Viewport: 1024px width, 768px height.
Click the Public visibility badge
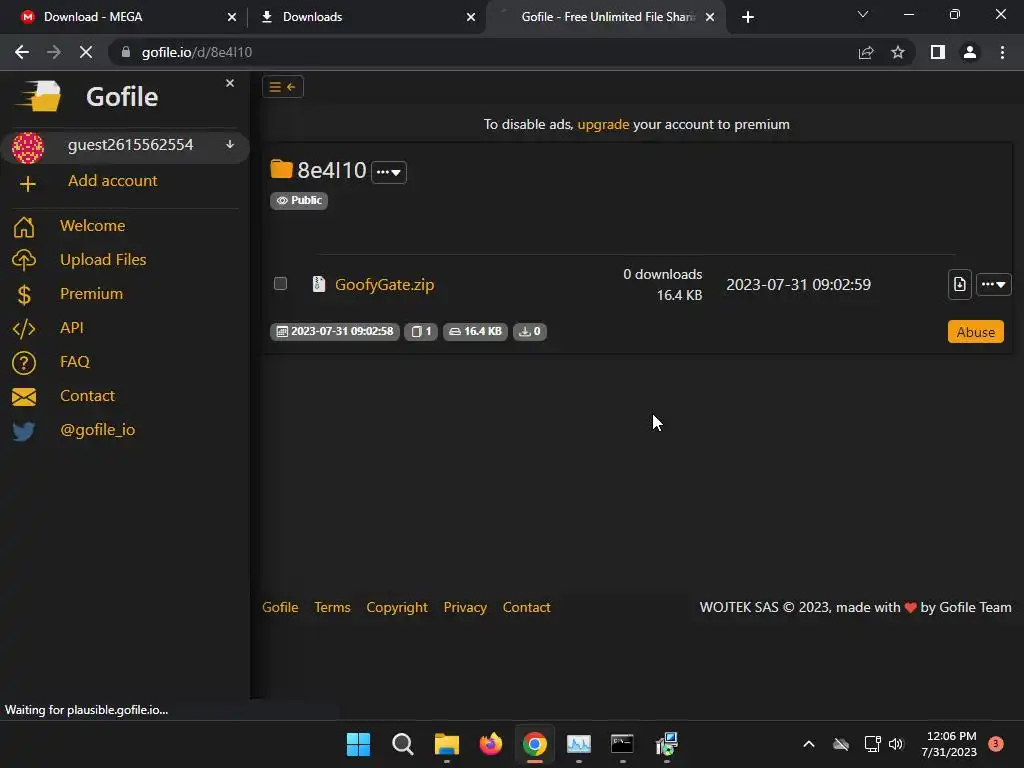pos(299,200)
